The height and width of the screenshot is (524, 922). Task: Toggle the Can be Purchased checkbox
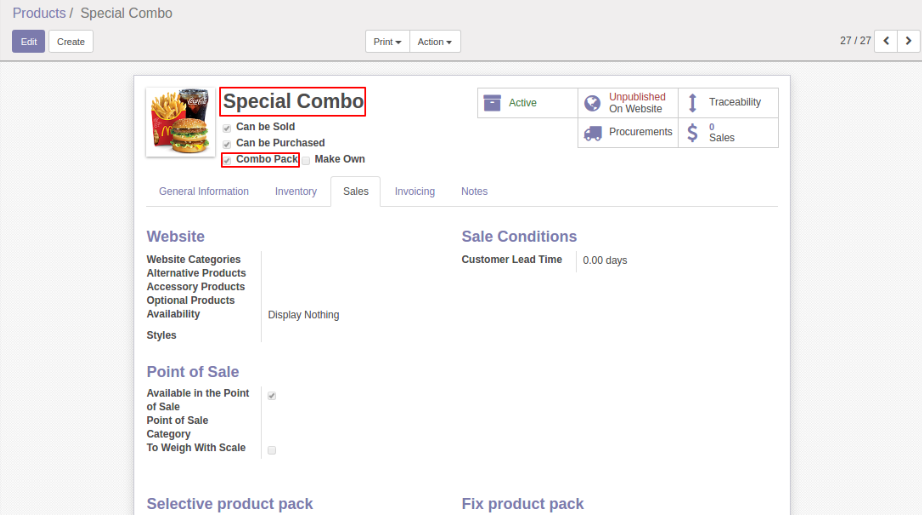point(227,144)
